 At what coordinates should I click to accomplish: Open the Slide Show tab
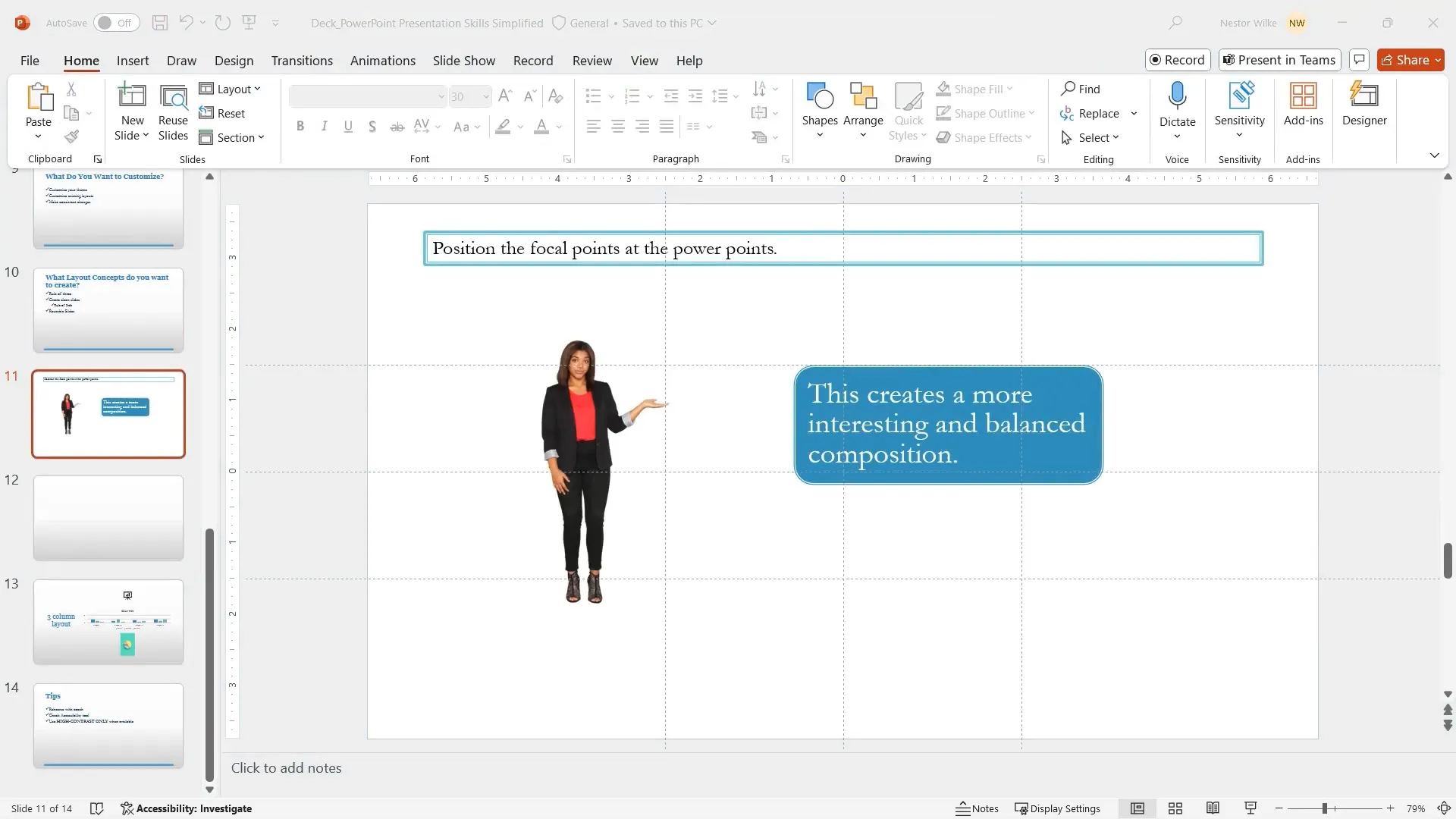pos(464,61)
